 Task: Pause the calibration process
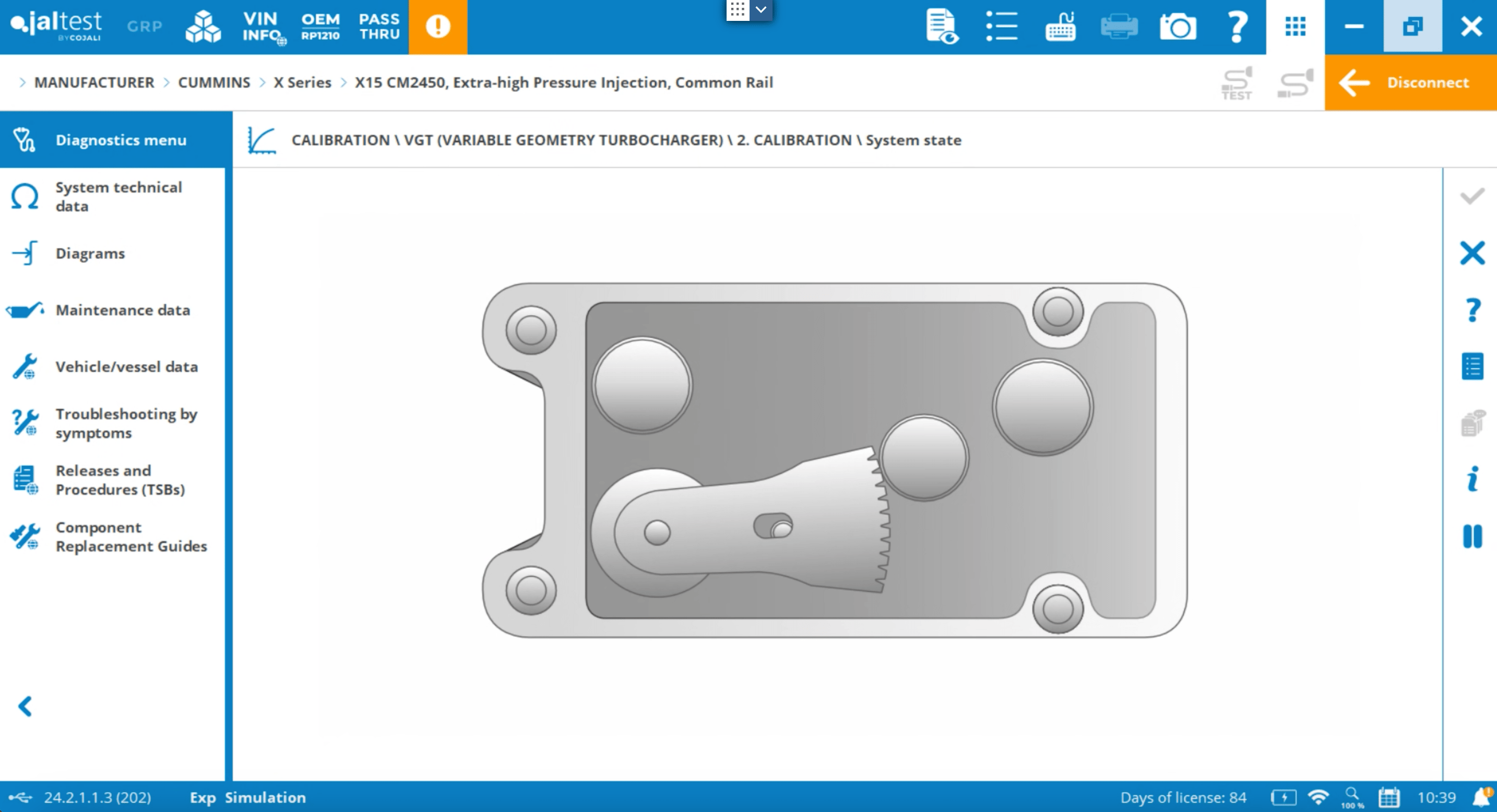pyautogui.click(x=1472, y=536)
